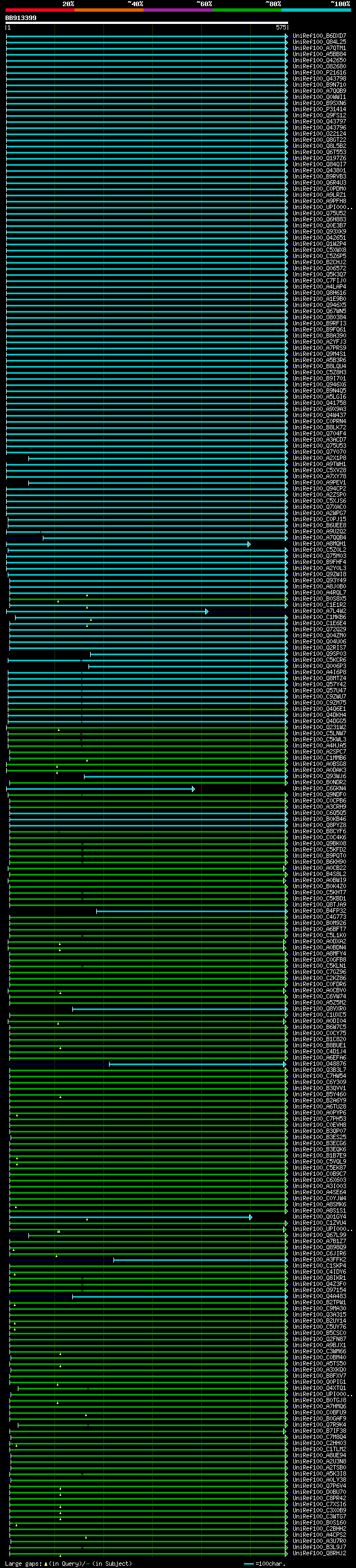Select the UniRef100_C5XWX8 label
This screenshot has height=1568, width=356.
[319, 250]
